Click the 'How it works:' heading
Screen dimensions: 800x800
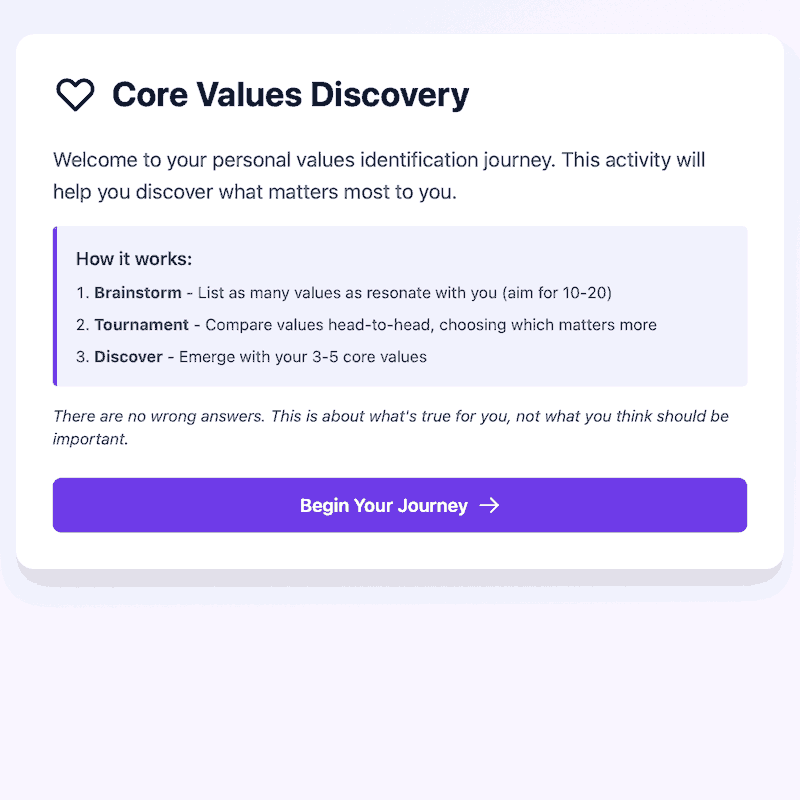click(134, 259)
